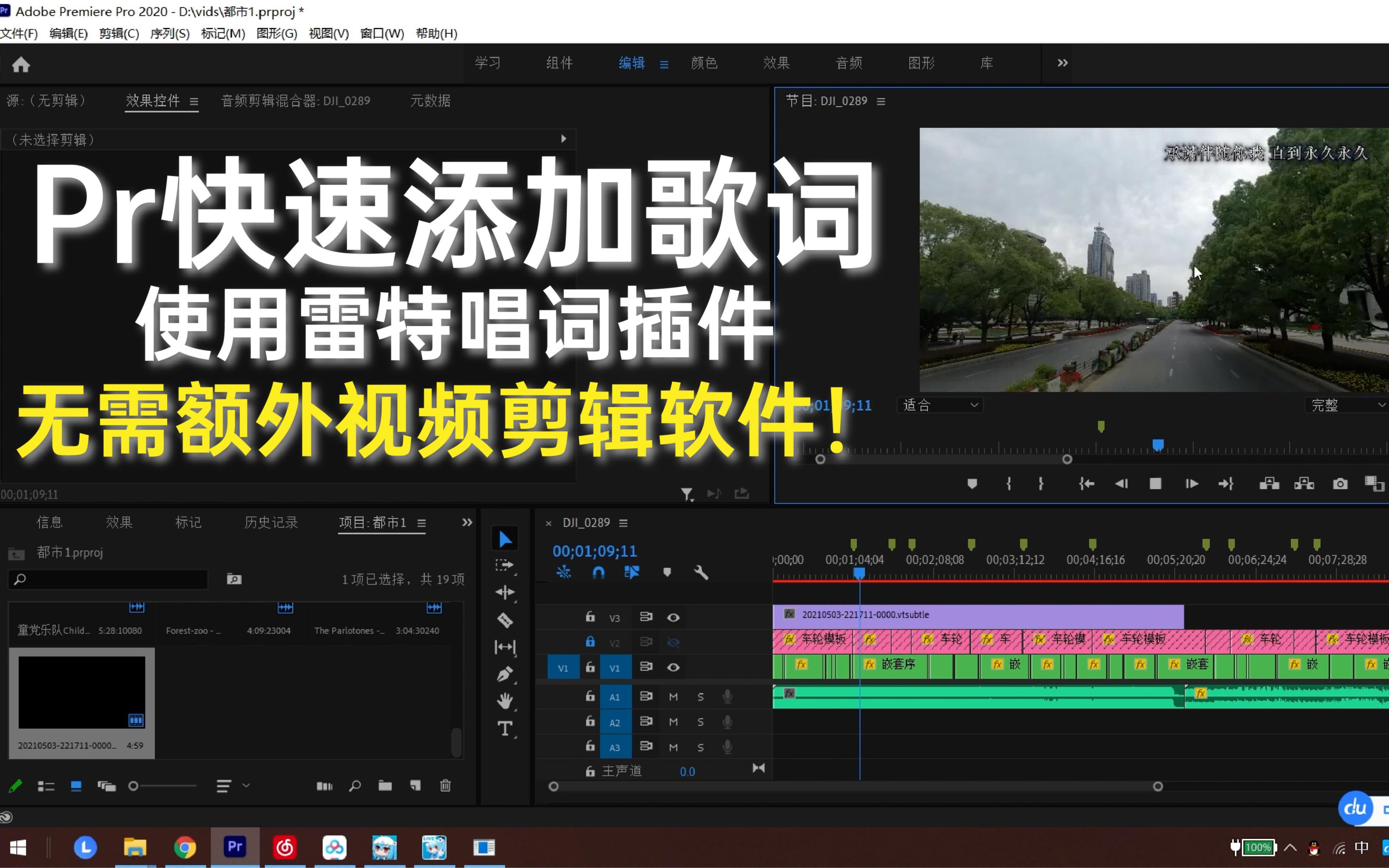Switch to the 颜色 workspace tab
1389x868 pixels.
(x=704, y=62)
